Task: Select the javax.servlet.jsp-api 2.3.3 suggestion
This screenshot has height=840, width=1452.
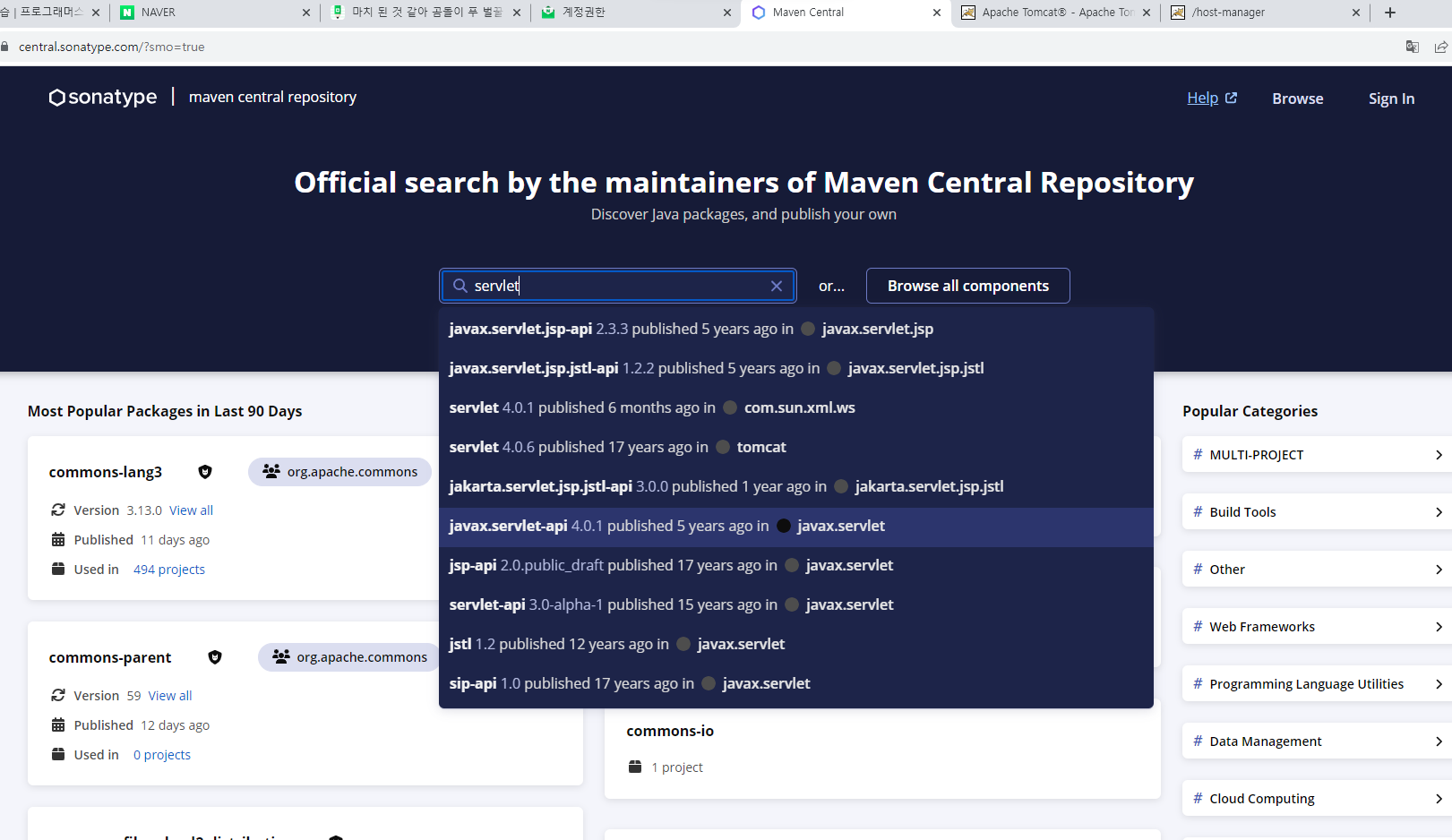Action: point(796,329)
